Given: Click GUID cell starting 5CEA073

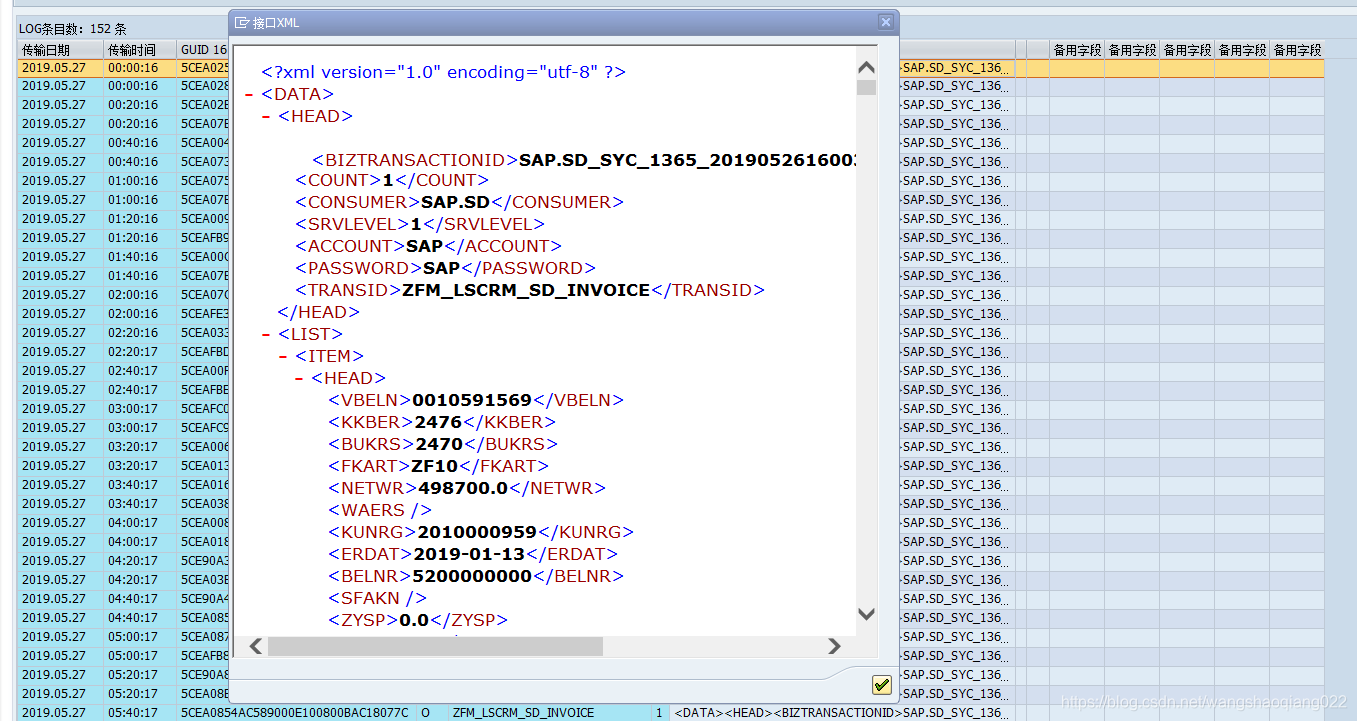Looking at the screenshot, I should click(204, 162).
